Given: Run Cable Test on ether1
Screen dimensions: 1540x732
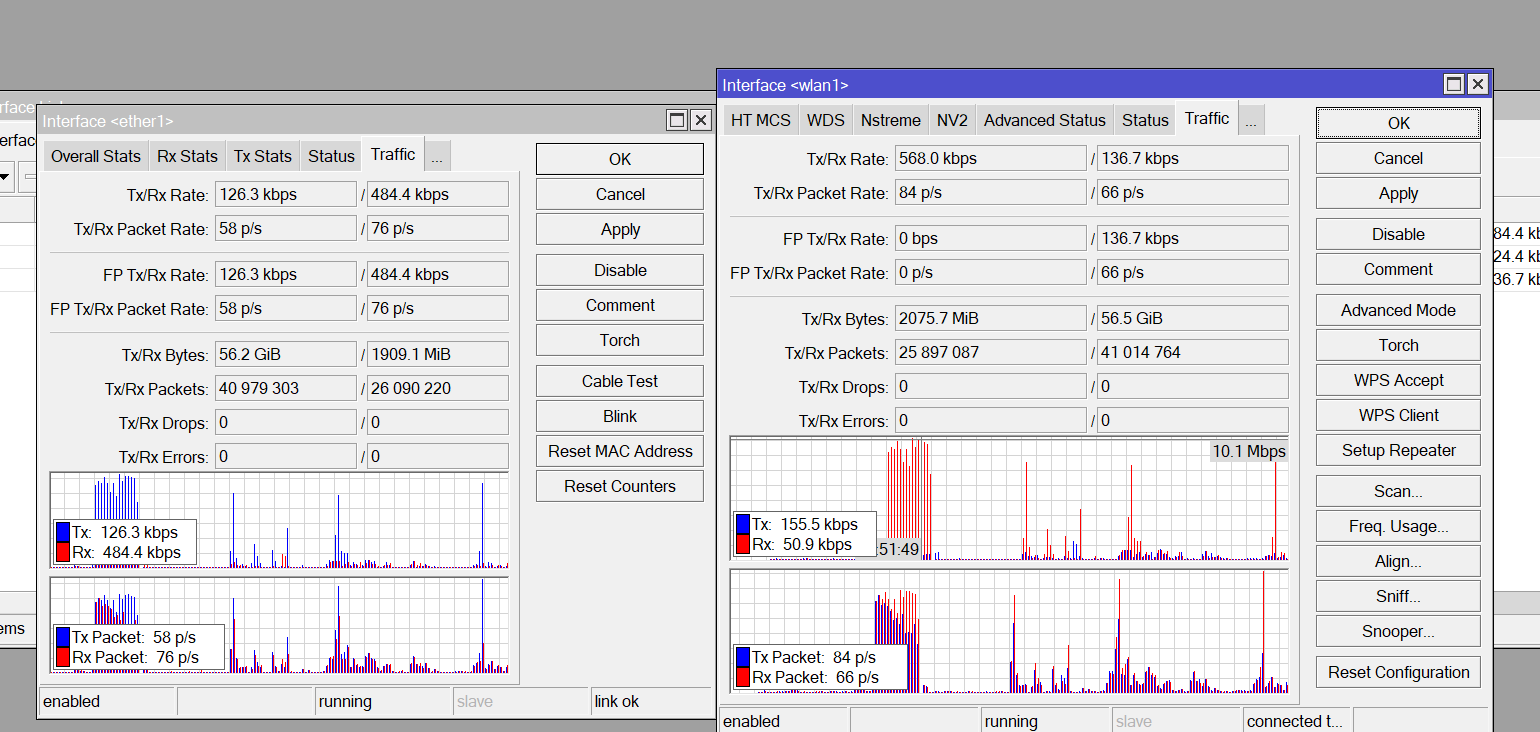Looking at the screenshot, I should click(x=619, y=381).
